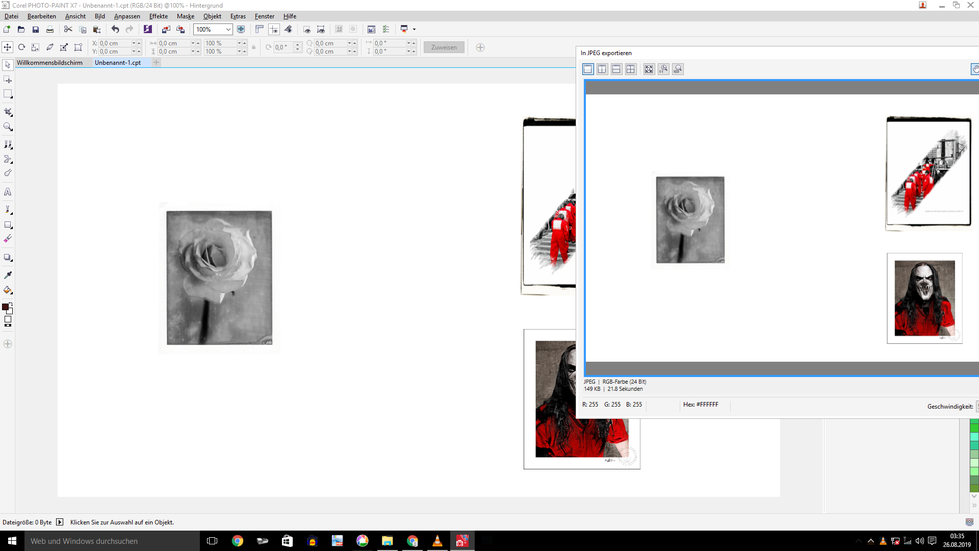Screen dimensions: 979x551
Task: Select the Fill bucket tool
Action: [x=7, y=290]
